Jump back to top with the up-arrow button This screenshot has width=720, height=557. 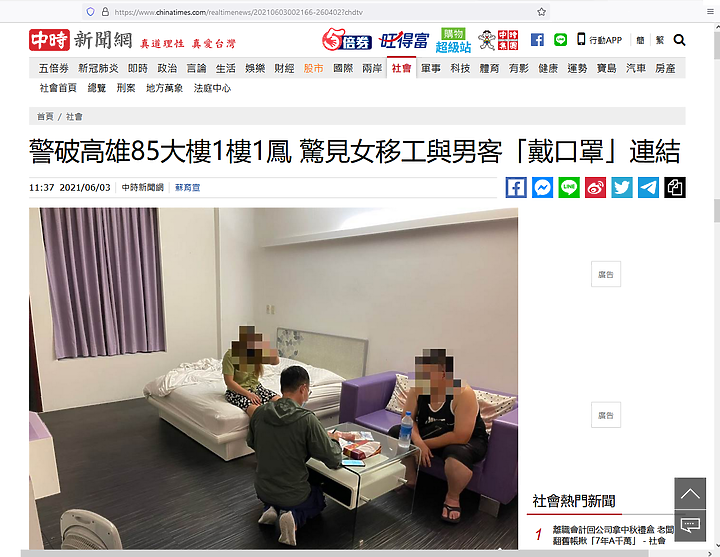click(x=690, y=494)
